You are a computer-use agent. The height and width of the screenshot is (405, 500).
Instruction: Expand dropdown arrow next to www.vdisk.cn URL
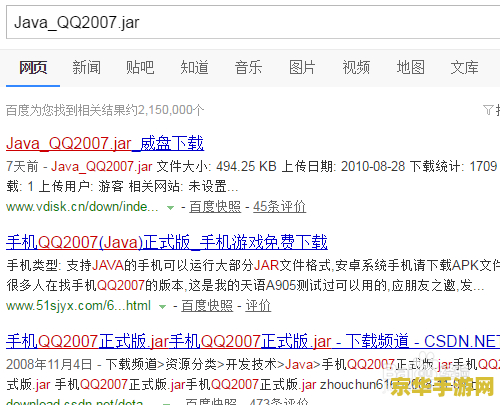pyautogui.click(x=170, y=208)
